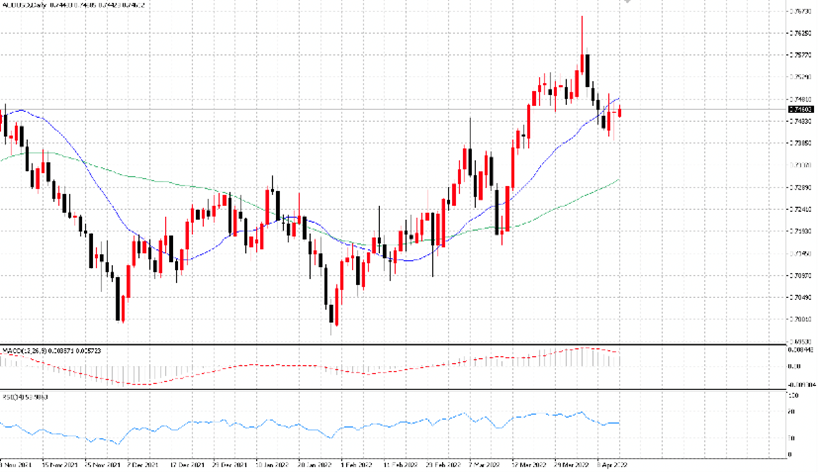Click the black current price tag on axis

tap(800, 110)
